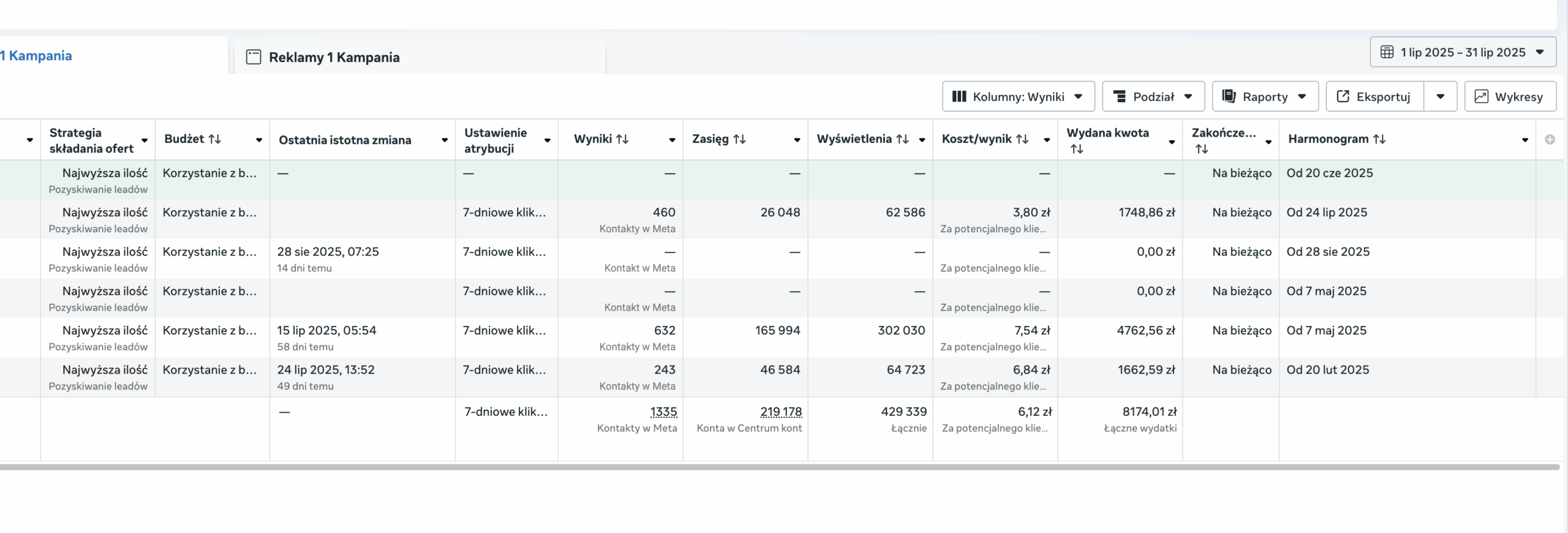Click the calendar icon in date range picker

coord(1387,52)
